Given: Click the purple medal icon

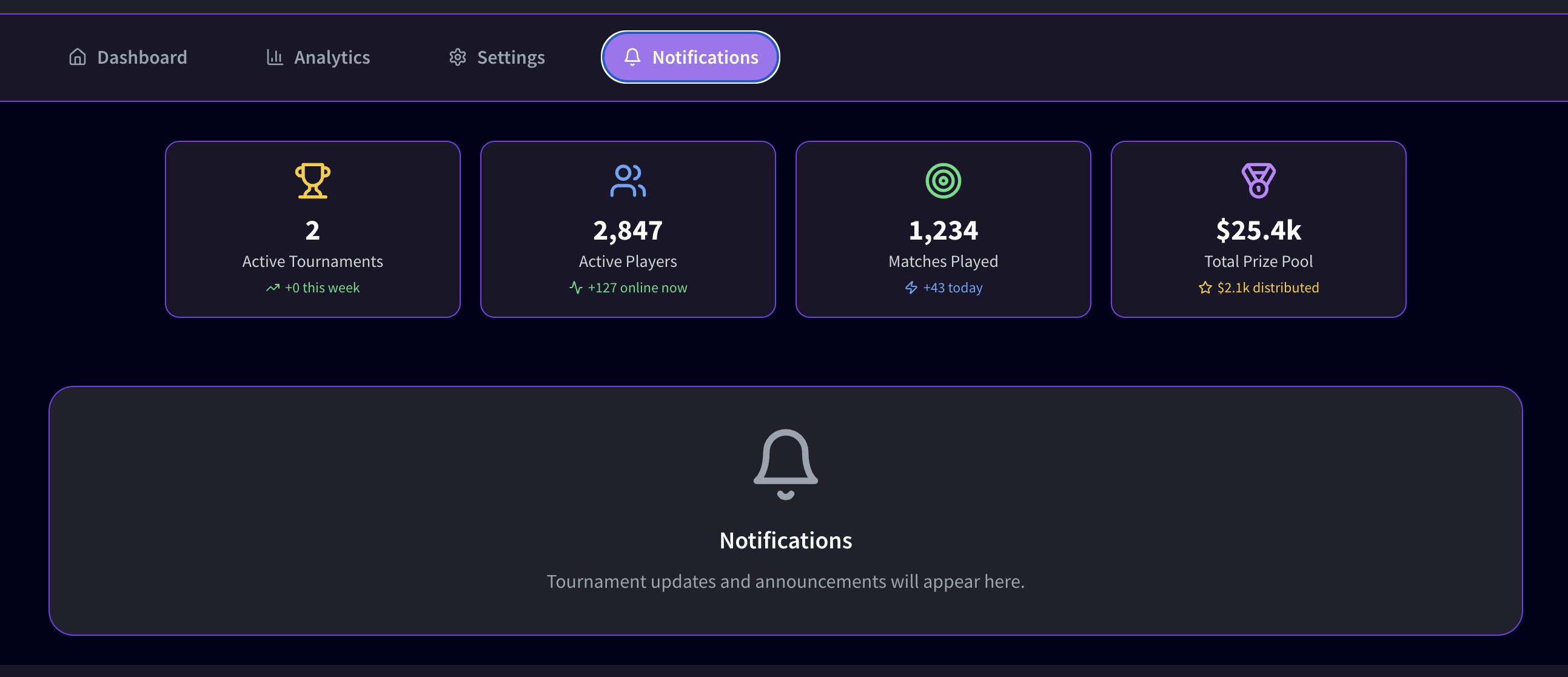Looking at the screenshot, I should click(1259, 181).
